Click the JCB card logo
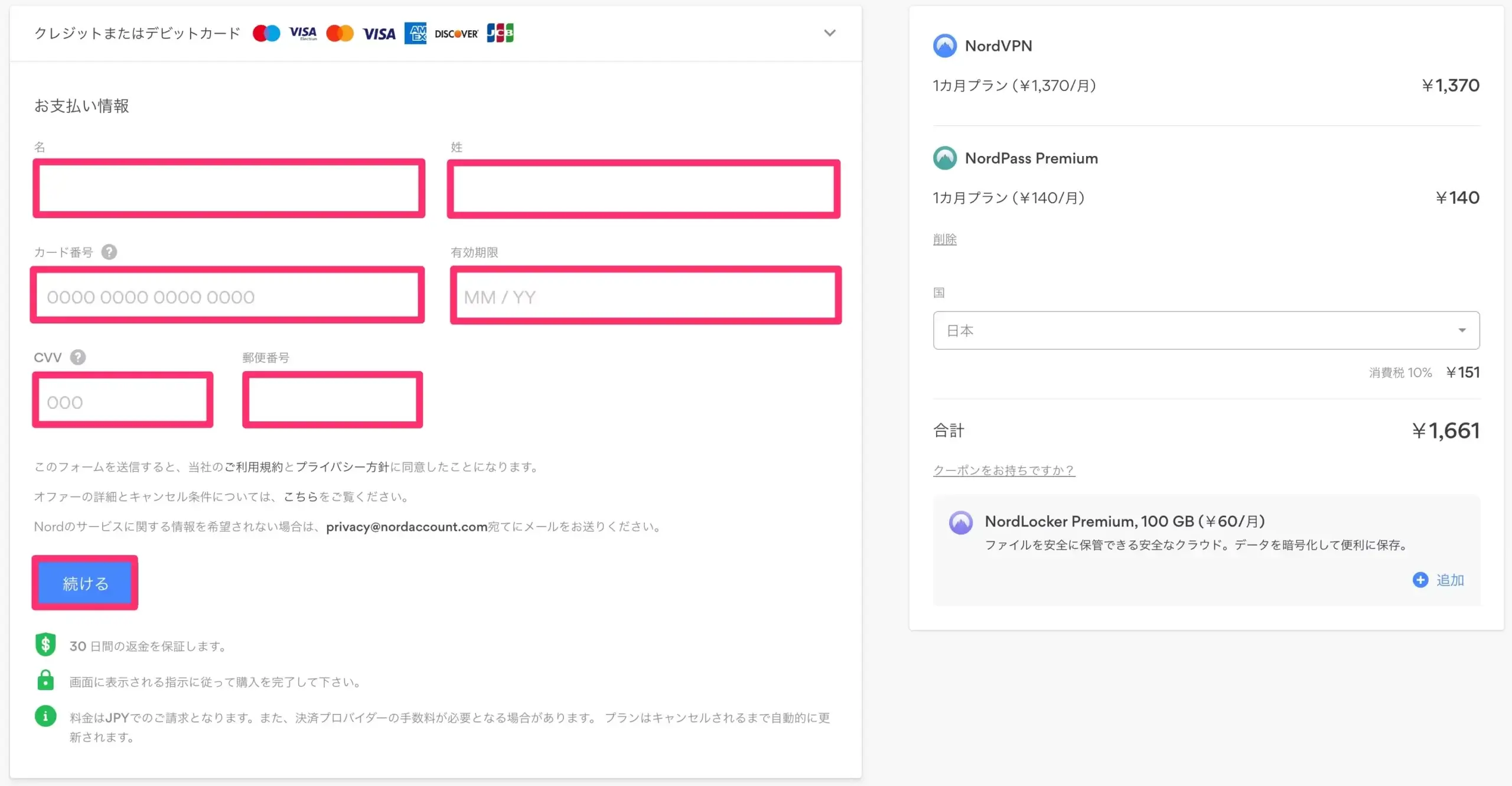Screen dimensions: 1512x786 click(500, 33)
